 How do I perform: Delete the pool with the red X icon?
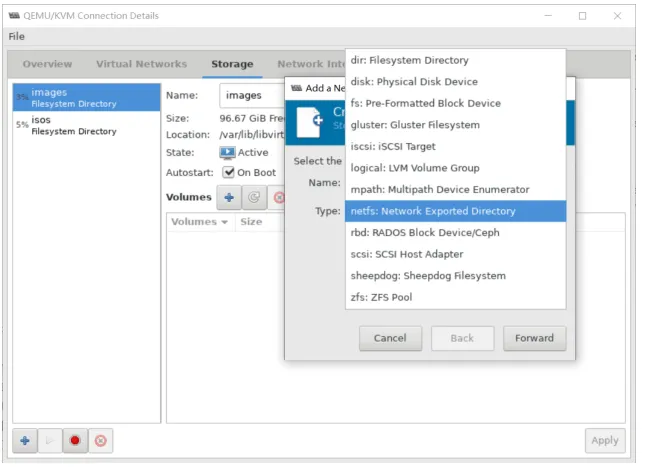pos(100,441)
